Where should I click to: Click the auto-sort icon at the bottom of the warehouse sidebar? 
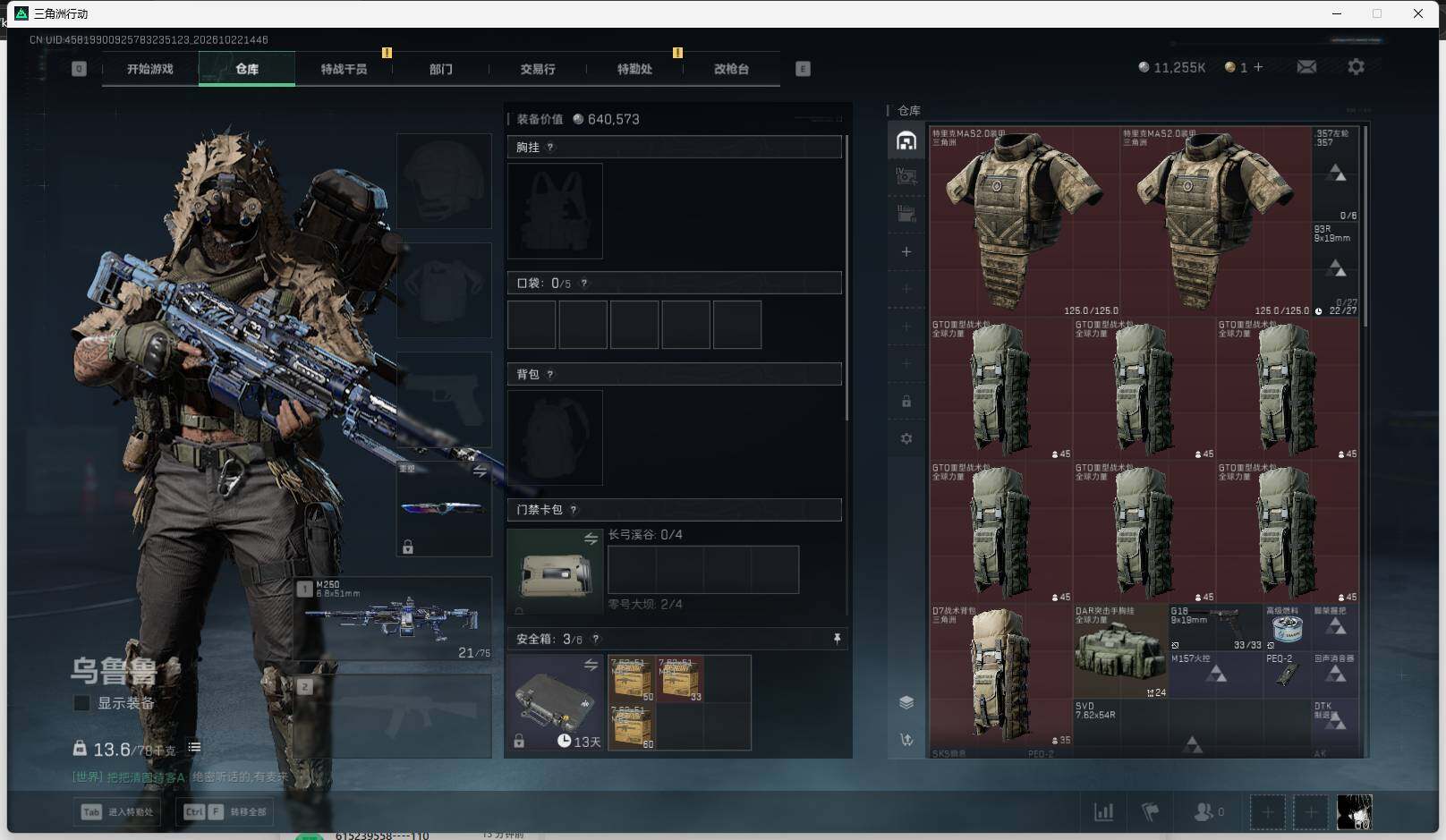tap(906, 740)
